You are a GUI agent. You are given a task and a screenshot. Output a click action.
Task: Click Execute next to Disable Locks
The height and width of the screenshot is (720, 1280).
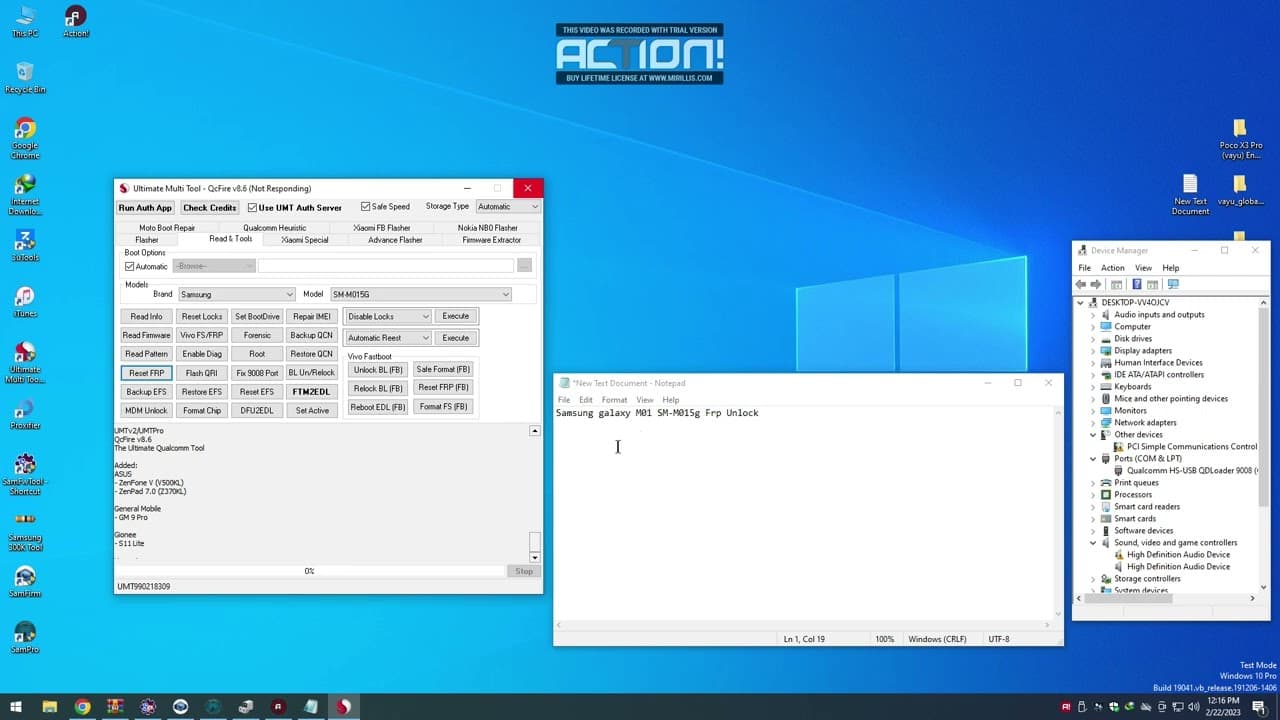[x=456, y=317]
